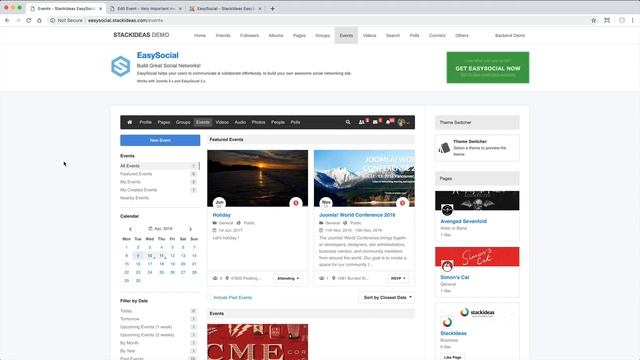The image size is (640, 360).
Task: Click the location pin on the Holiday card
Action: pos(227,278)
